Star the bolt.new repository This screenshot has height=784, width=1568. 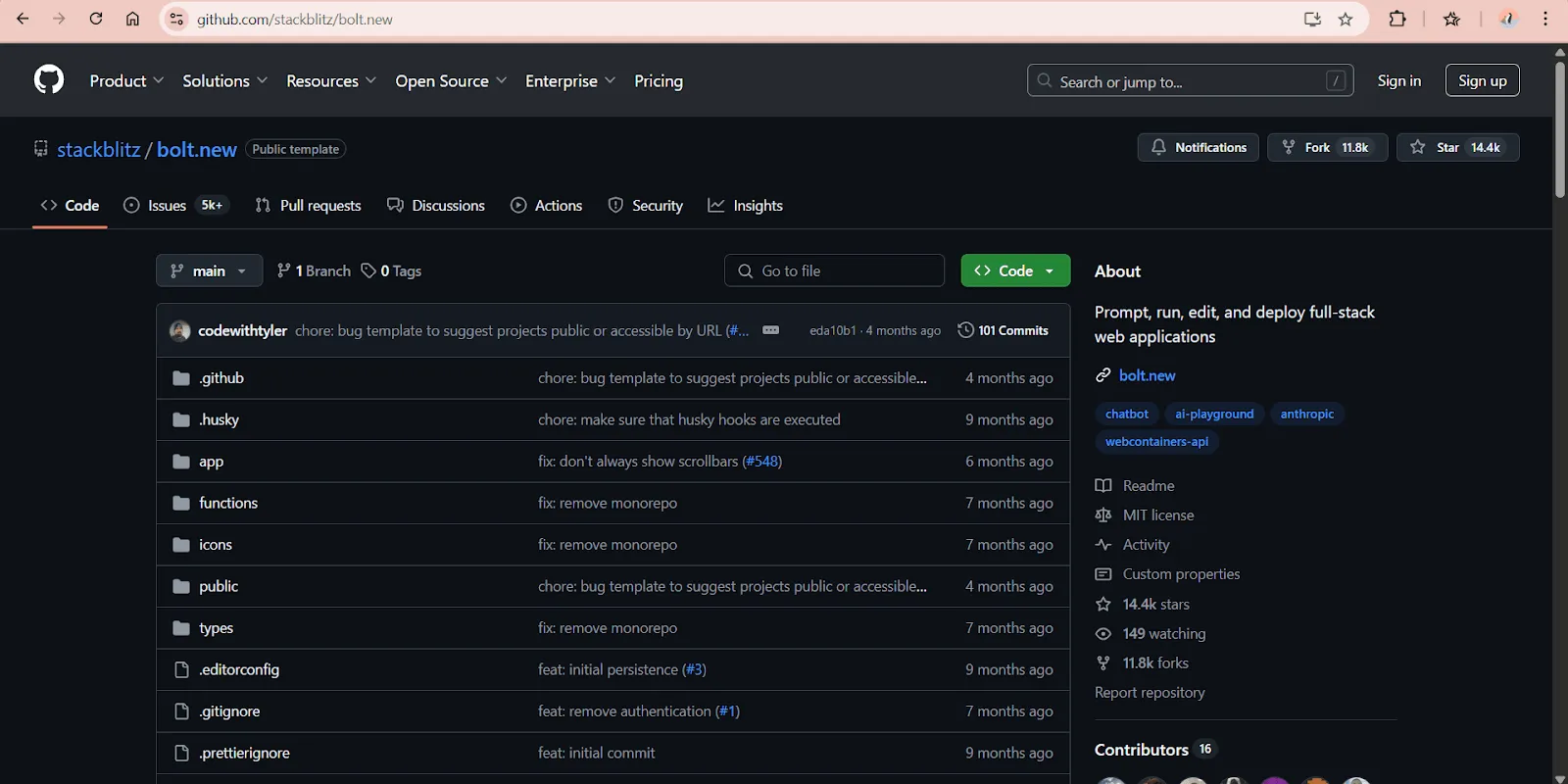tap(1457, 147)
